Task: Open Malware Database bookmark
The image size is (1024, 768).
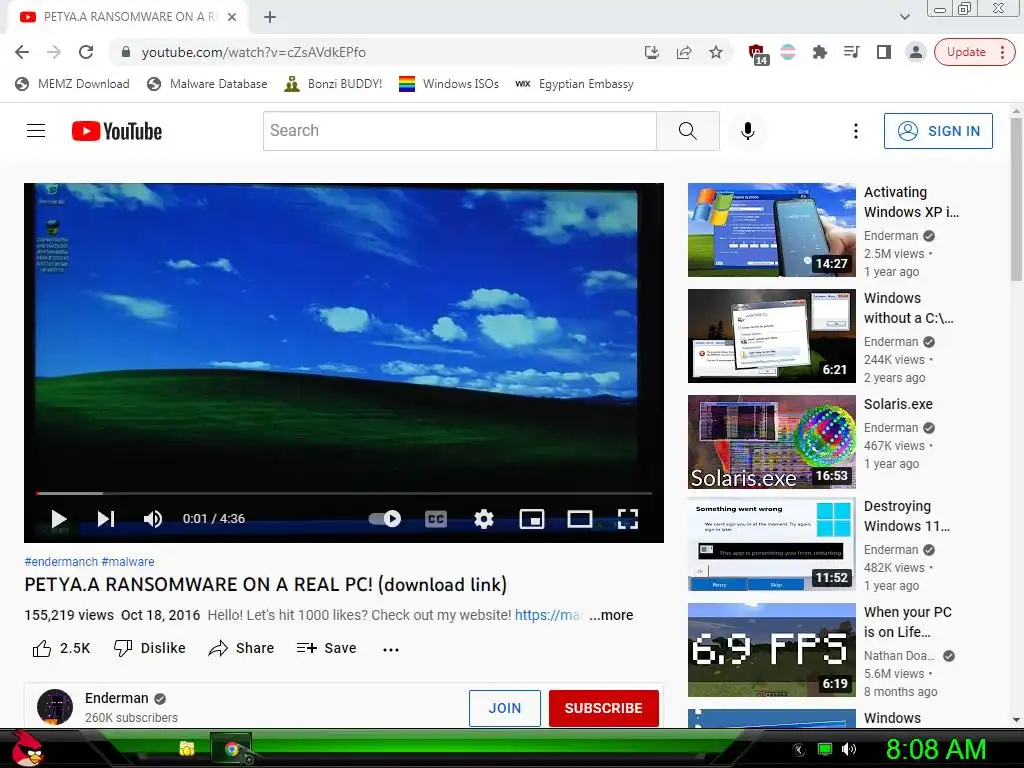Action: (207, 84)
